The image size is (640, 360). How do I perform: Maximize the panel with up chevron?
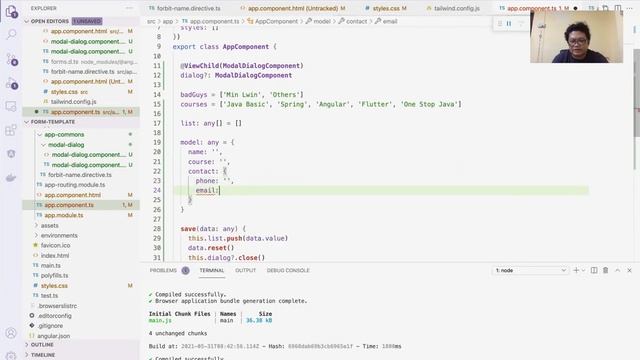pos(618,270)
